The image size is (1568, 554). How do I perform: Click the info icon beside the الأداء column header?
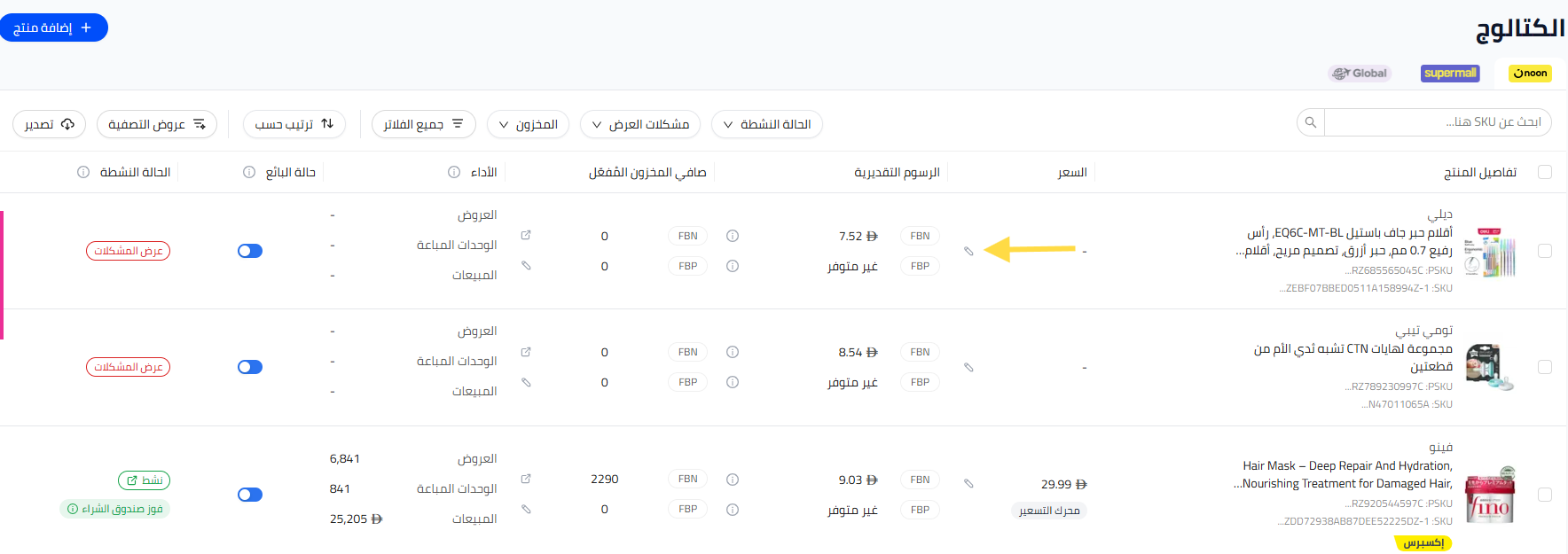(x=454, y=172)
